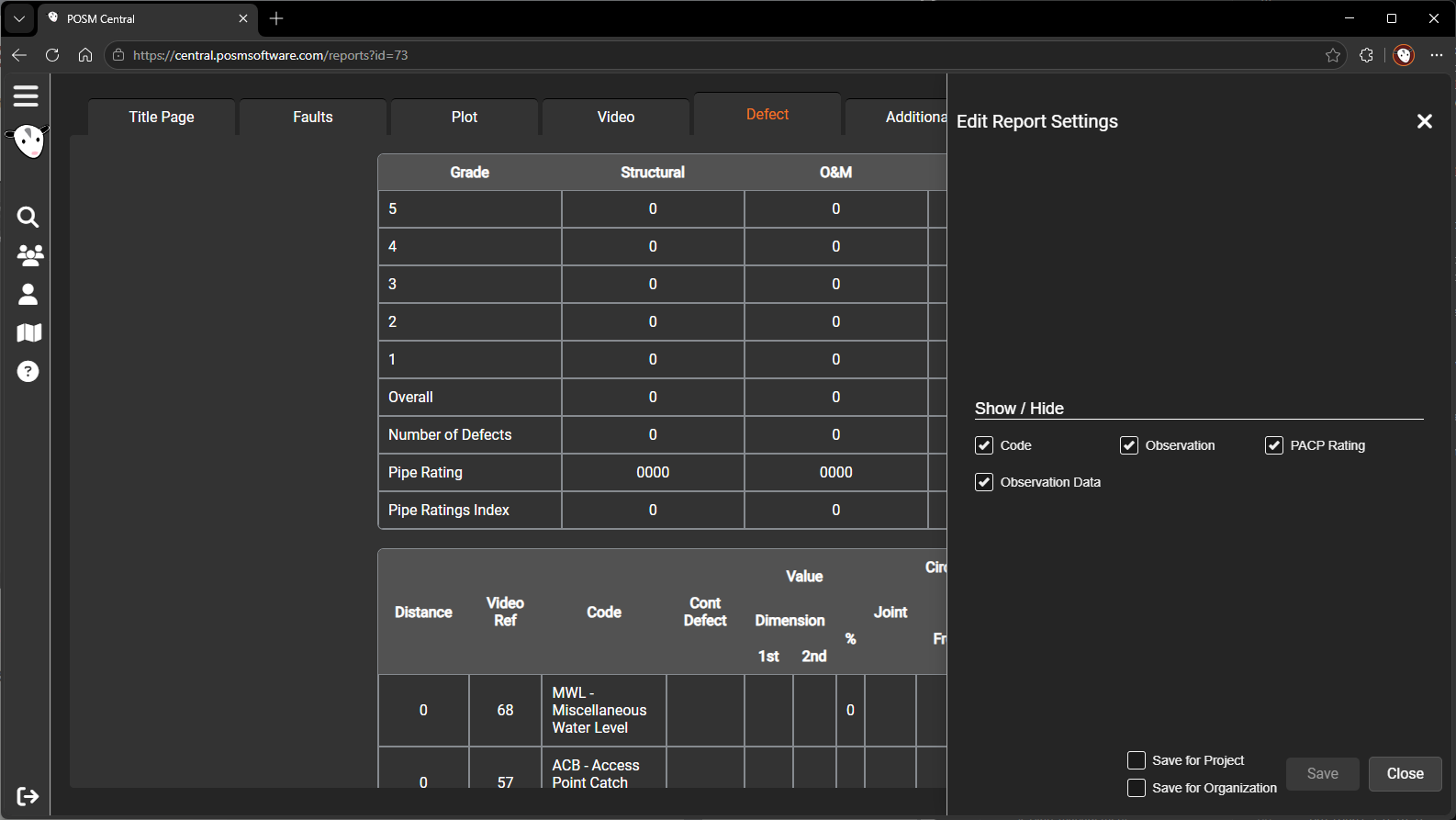Image resolution: width=1456 pixels, height=820 pixels.
Task: Click the Joint column header
Action: [890, 612]
